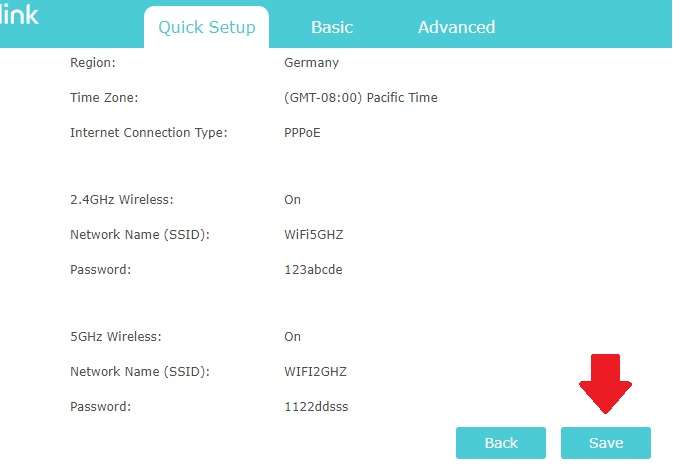
Task: Select the 5GHz wireless On status
Action: (x=292, y=337)
